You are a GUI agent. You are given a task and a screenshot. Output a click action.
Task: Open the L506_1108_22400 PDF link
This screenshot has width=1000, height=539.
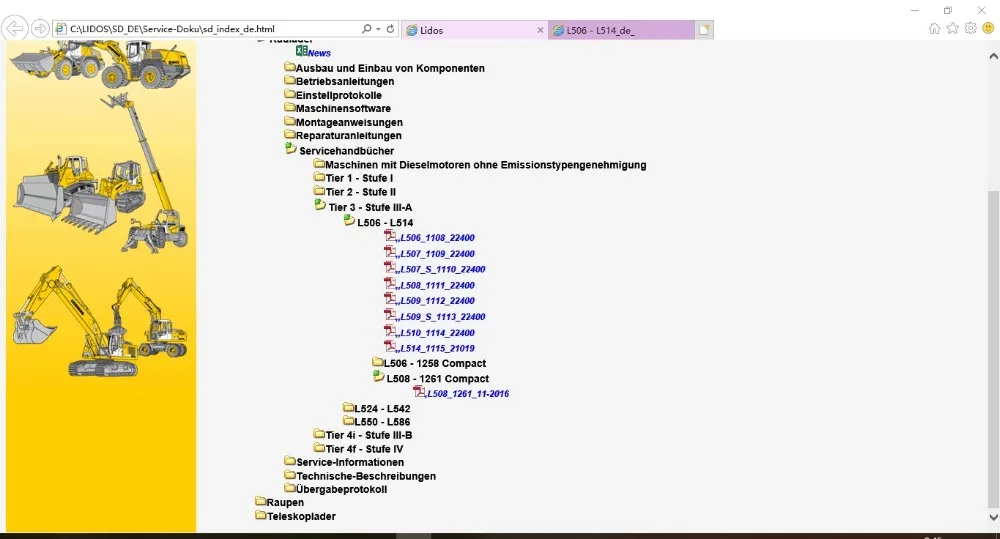438,238
